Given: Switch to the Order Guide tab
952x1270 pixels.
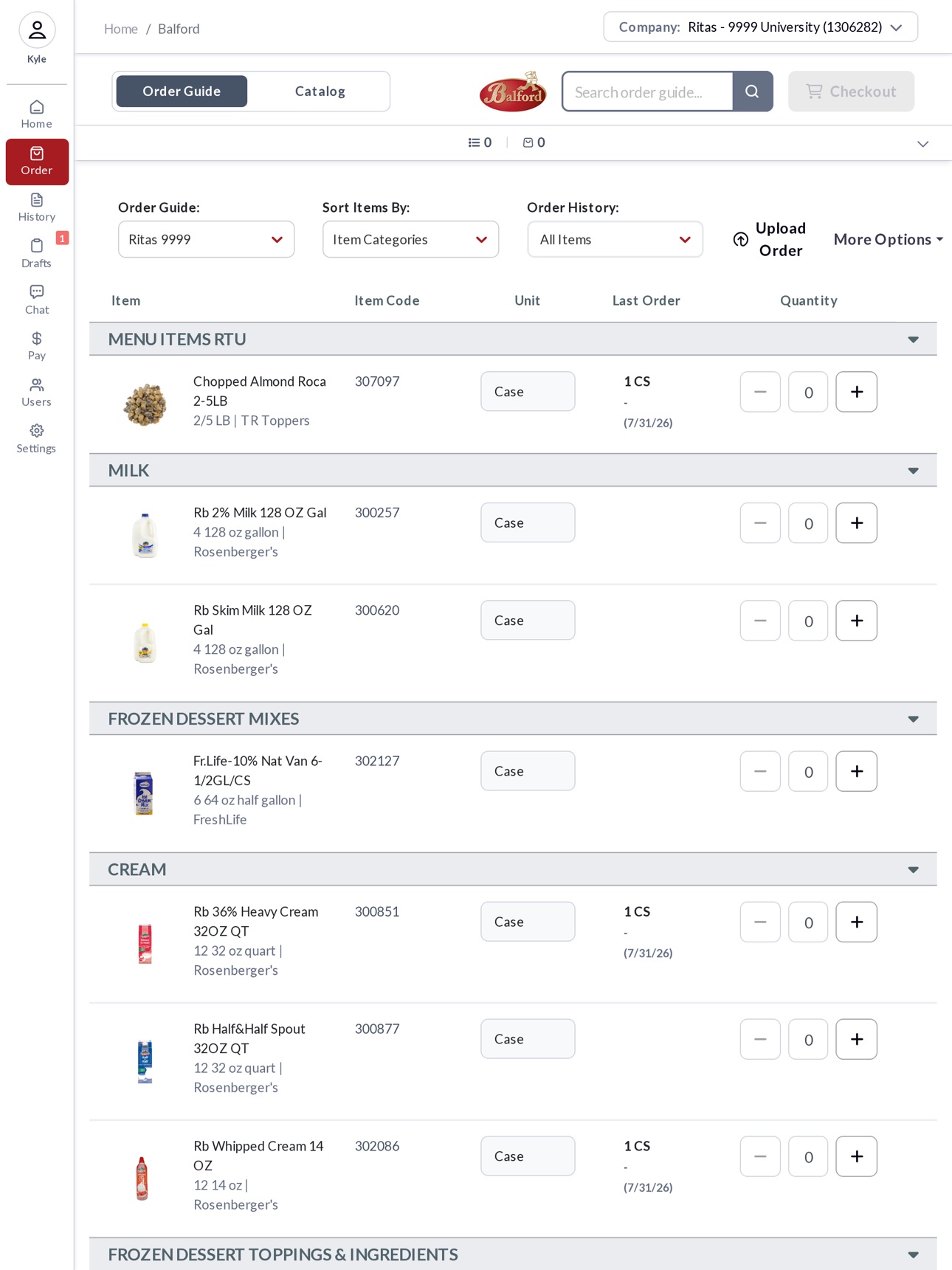Looking at the screenshot, I should [182, 92].
